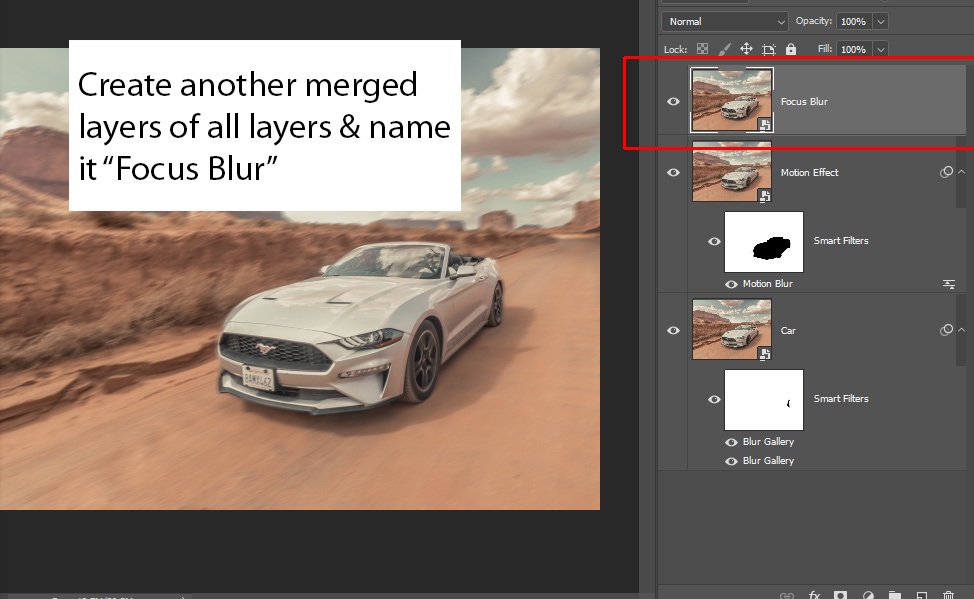Click the Motion Blur blending options icon
The width and height of the screenshot is (974, 599).
tap(948, 284)
